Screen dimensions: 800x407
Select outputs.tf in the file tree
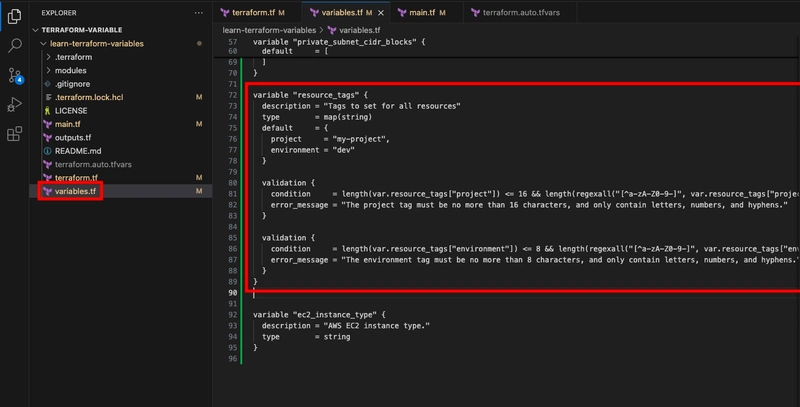[x=73, y=138]
